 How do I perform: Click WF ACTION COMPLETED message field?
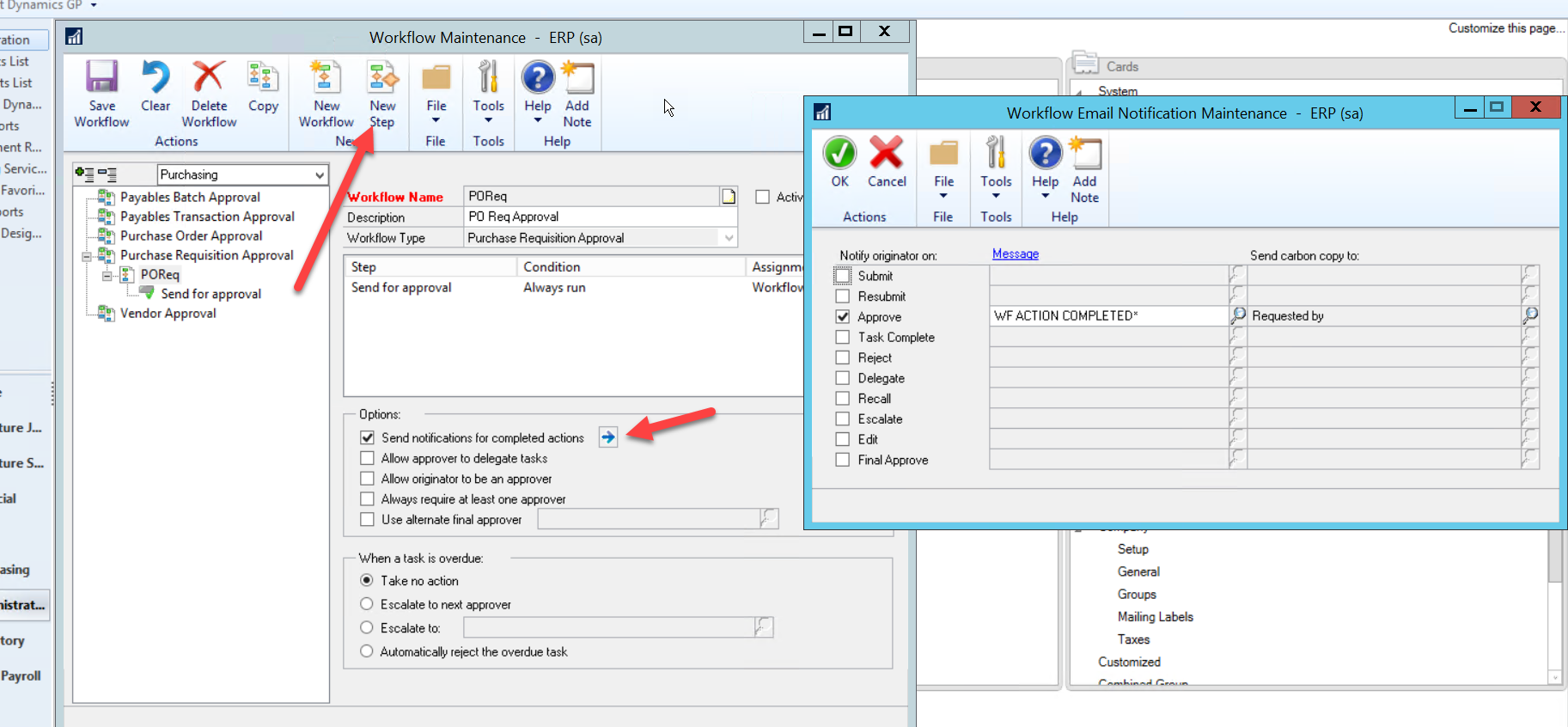1109,316
